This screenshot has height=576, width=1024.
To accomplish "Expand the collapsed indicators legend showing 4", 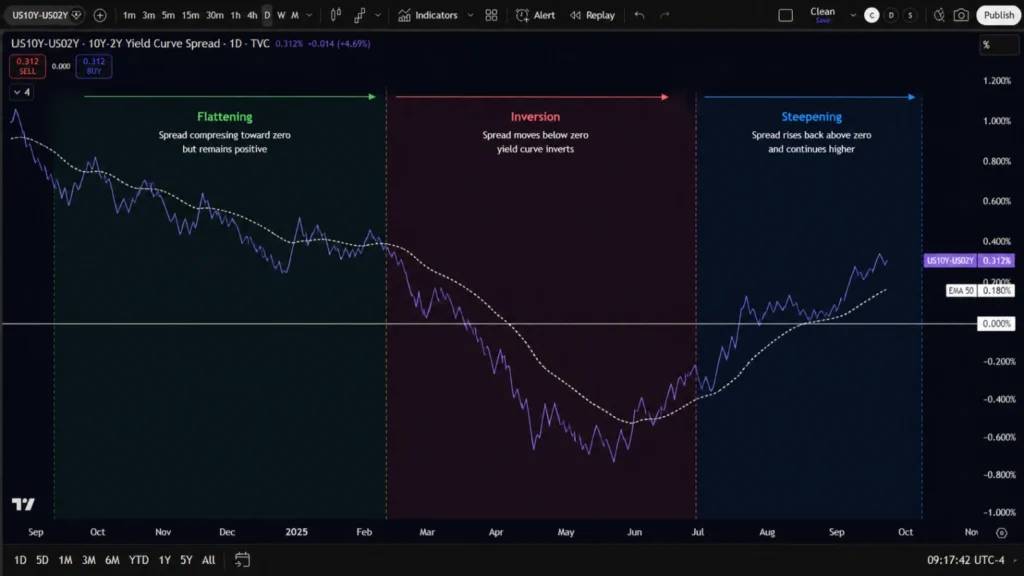I will (22, 92).
